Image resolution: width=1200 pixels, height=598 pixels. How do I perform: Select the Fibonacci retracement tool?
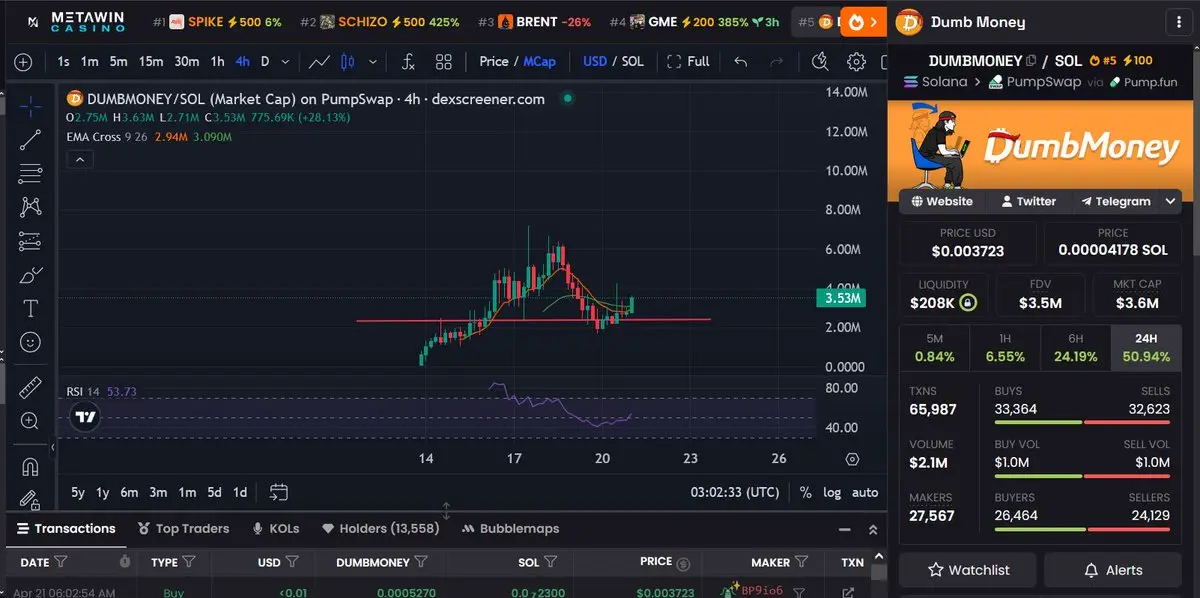click(31, 173)
